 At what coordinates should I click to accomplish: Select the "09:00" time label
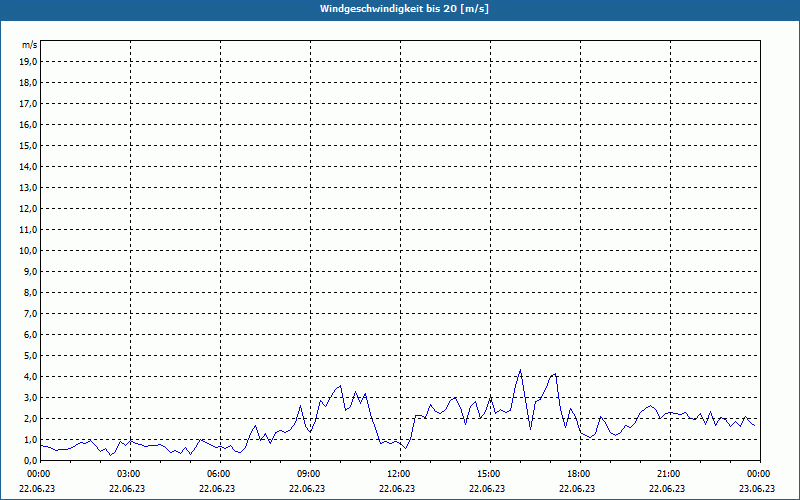coord(310,474)
